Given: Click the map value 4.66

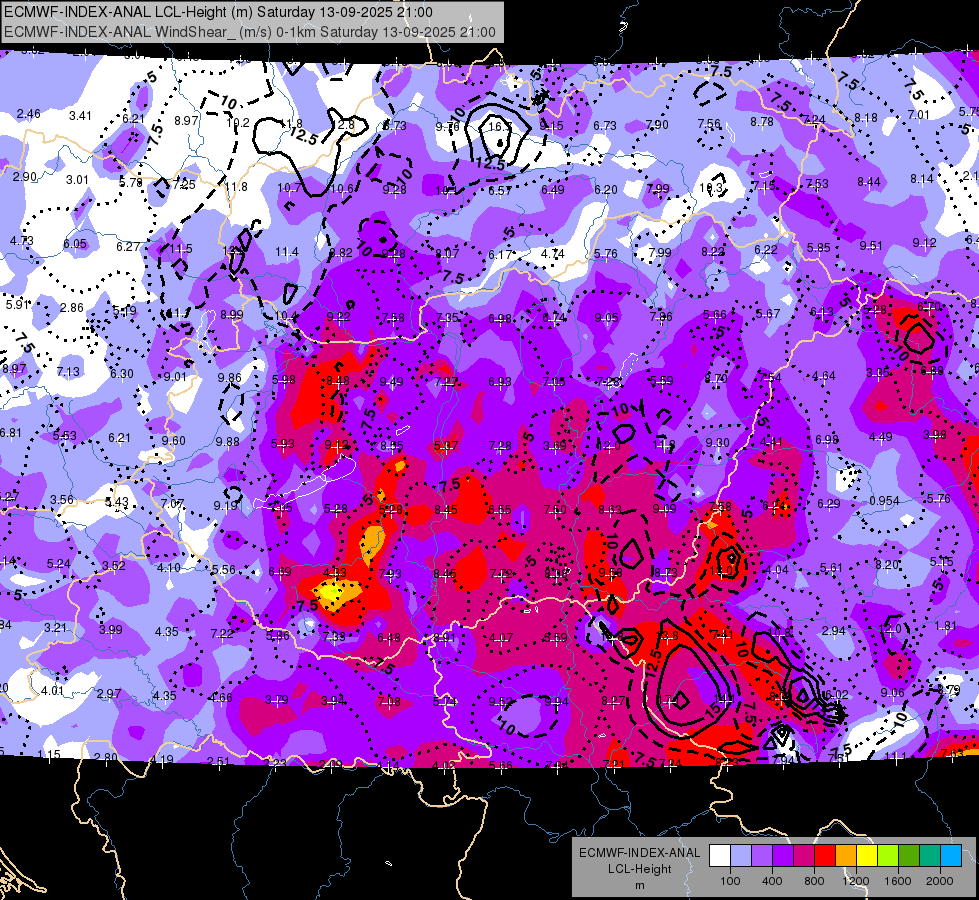Looking at the screenshot, I should pos(220,698).
